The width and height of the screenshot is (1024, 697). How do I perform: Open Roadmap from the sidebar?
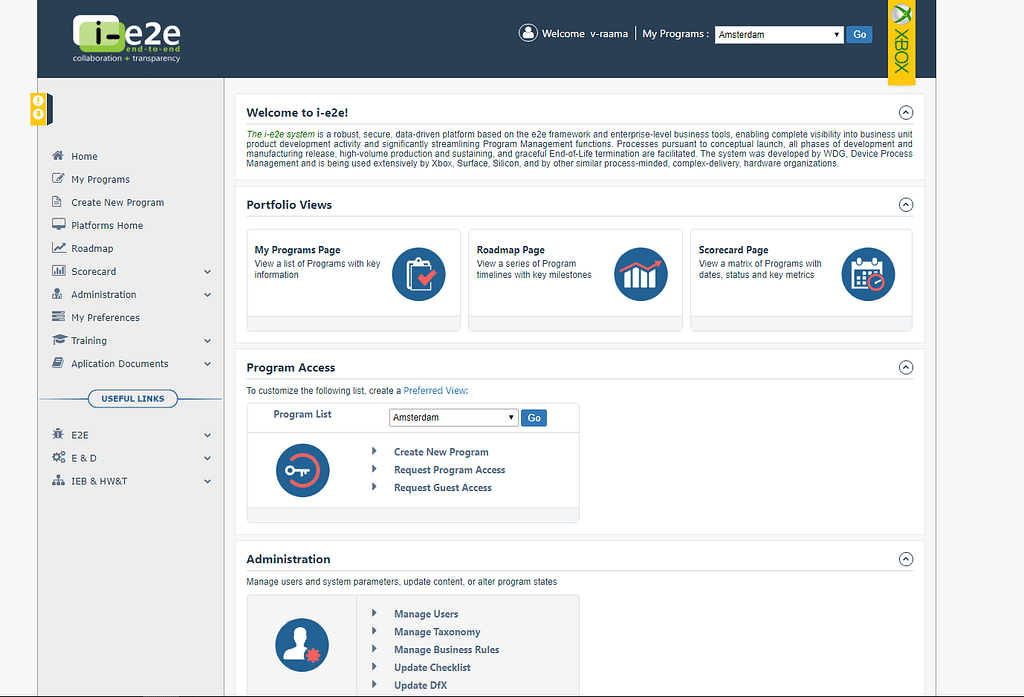click(x=92, y=249)
